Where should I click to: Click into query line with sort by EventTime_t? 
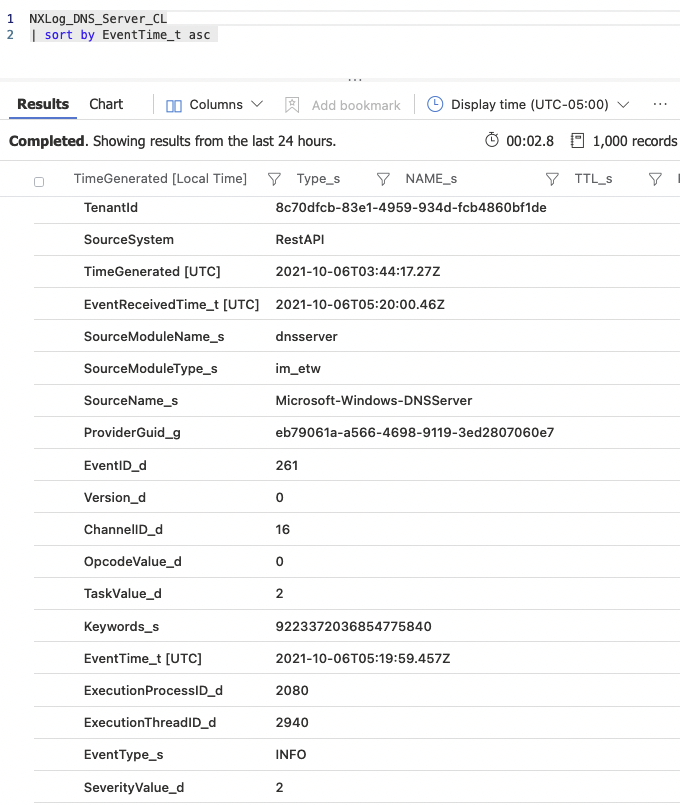click(x=120, y=35)
